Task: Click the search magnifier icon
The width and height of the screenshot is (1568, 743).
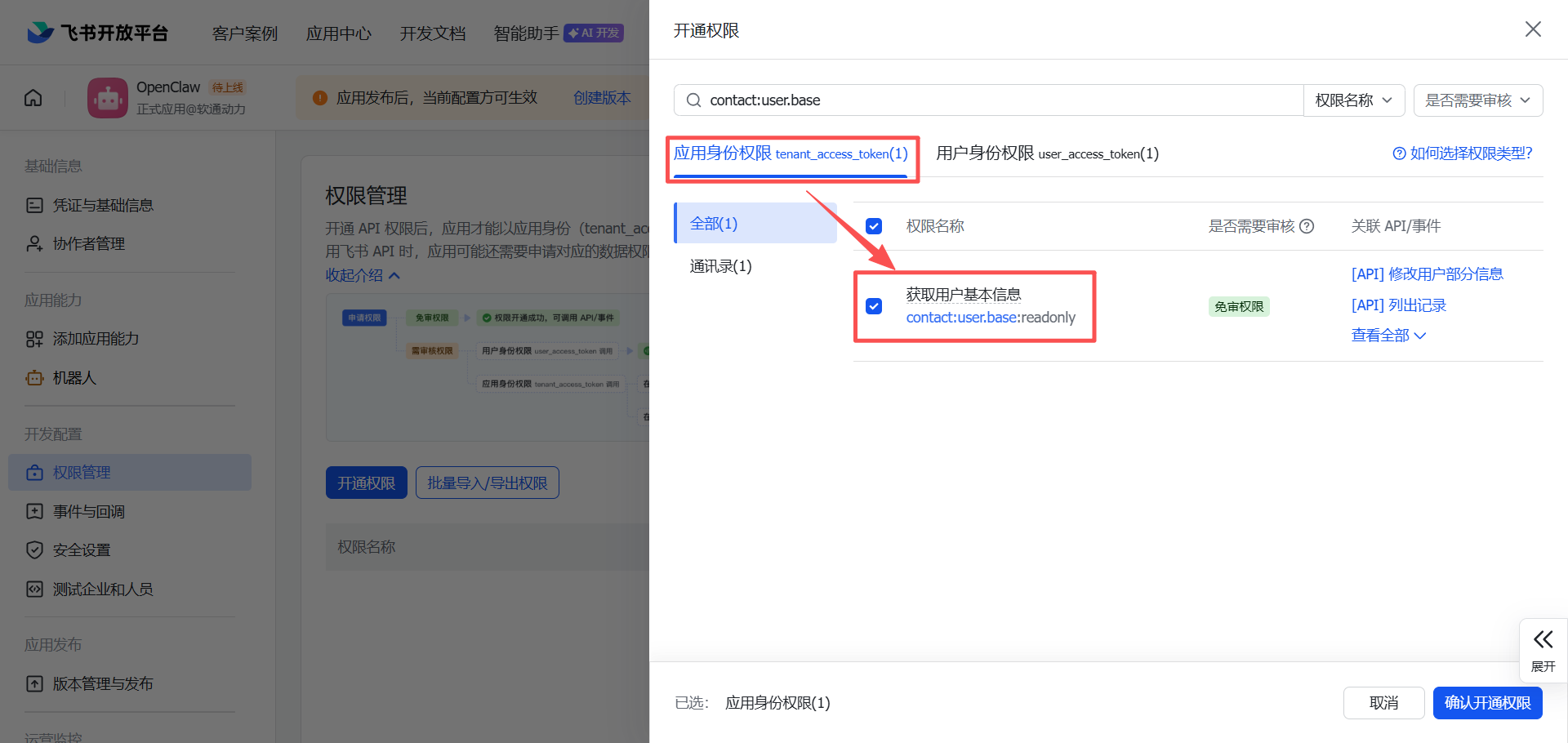Action: [x=693, y=100]
